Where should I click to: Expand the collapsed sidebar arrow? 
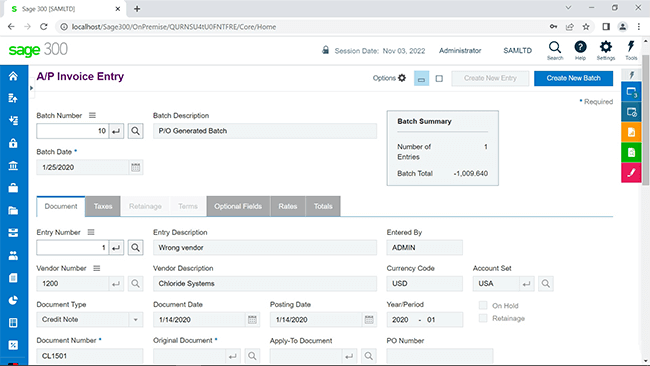click(x=31, y=88)
